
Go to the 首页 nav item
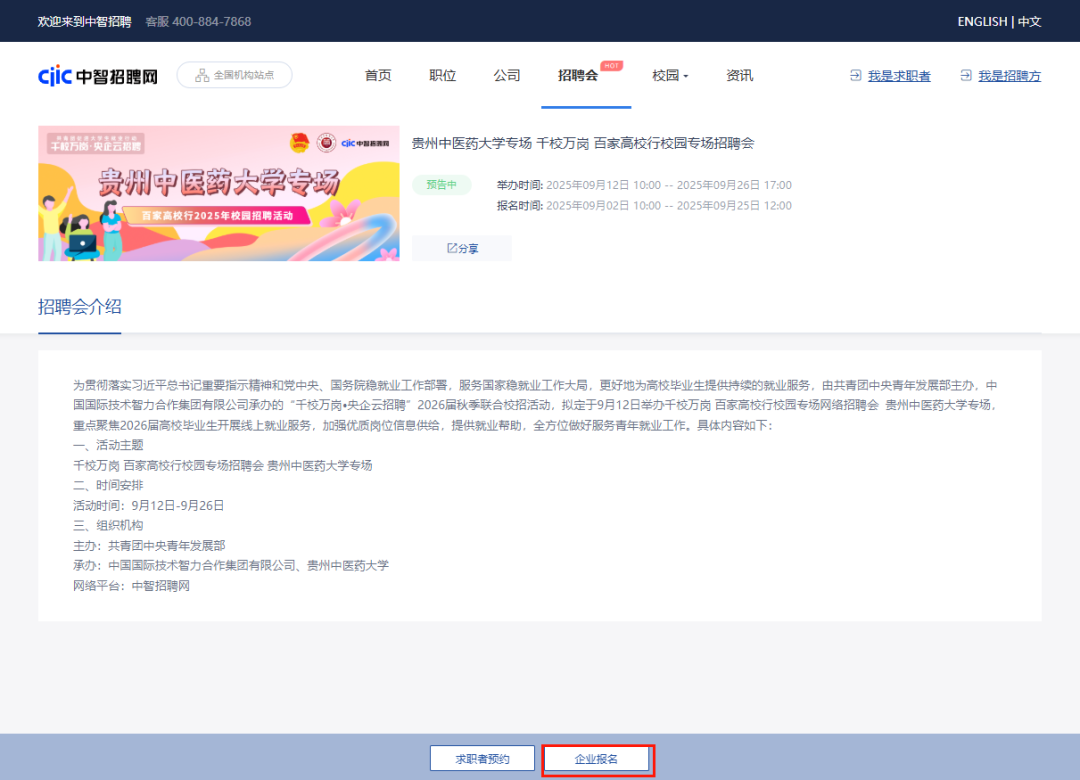click(378, 76)
